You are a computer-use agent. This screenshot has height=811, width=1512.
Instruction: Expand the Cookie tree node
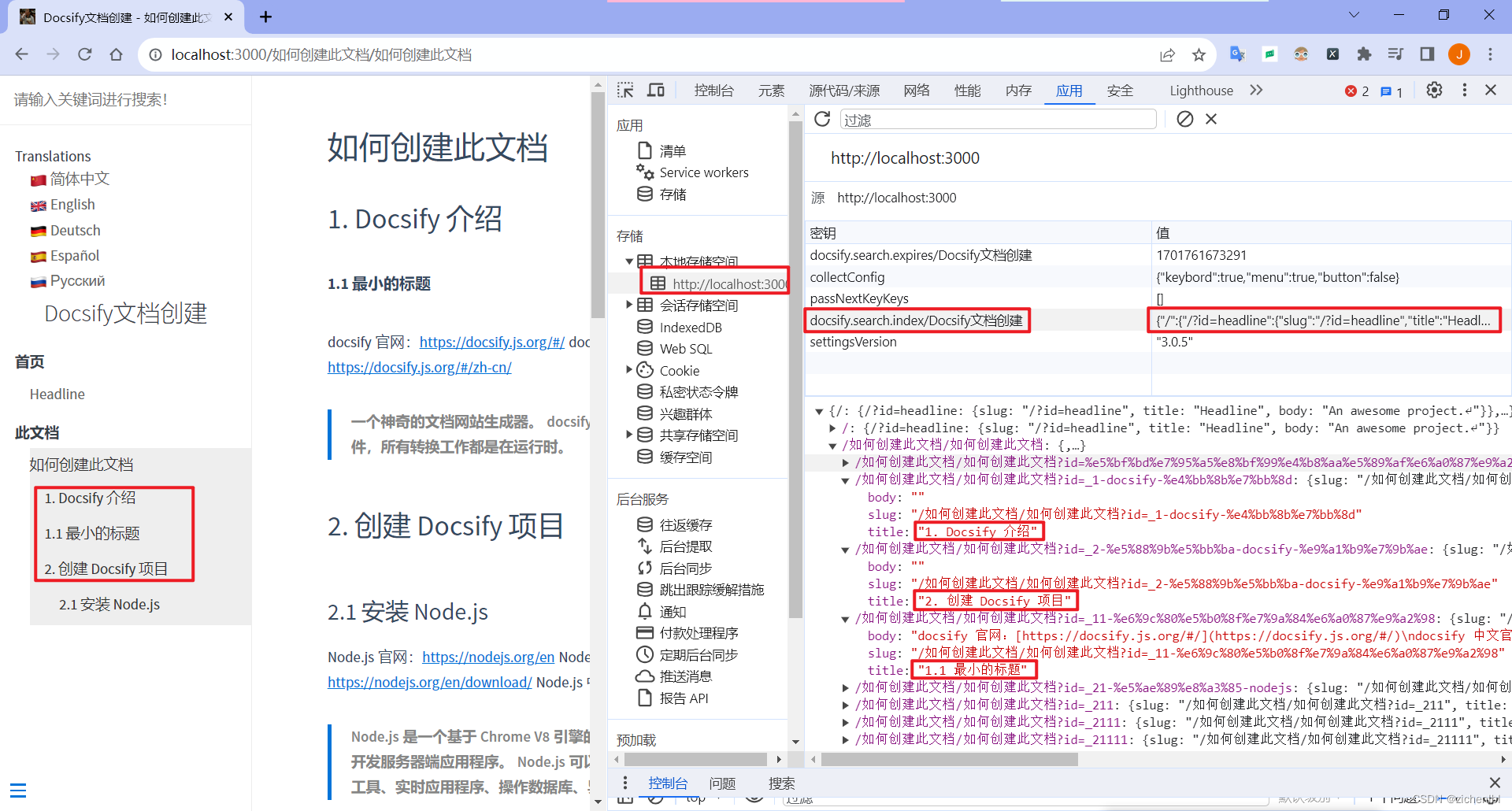point(629,370)
